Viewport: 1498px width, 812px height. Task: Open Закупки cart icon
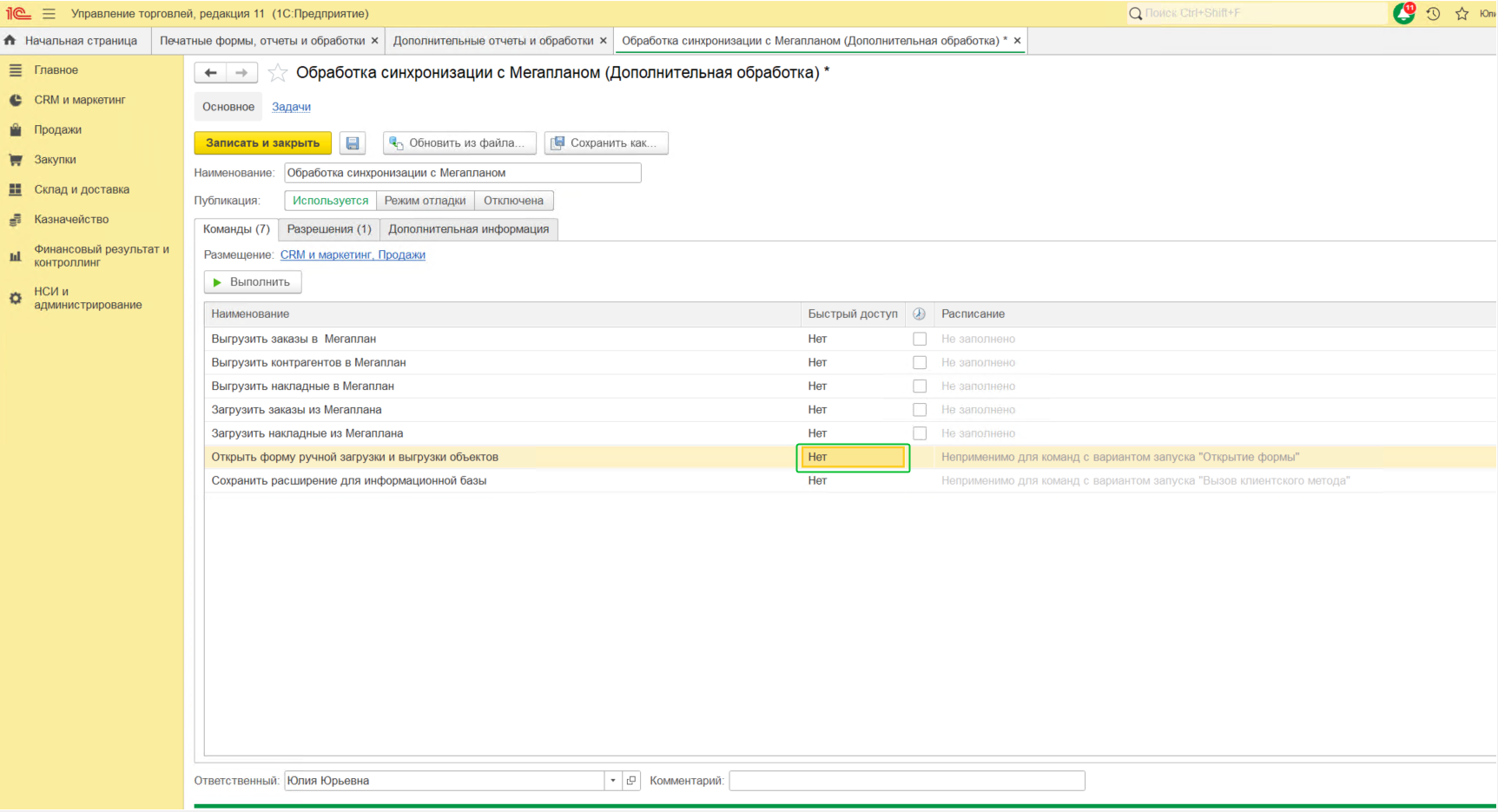tap(16, 160)
